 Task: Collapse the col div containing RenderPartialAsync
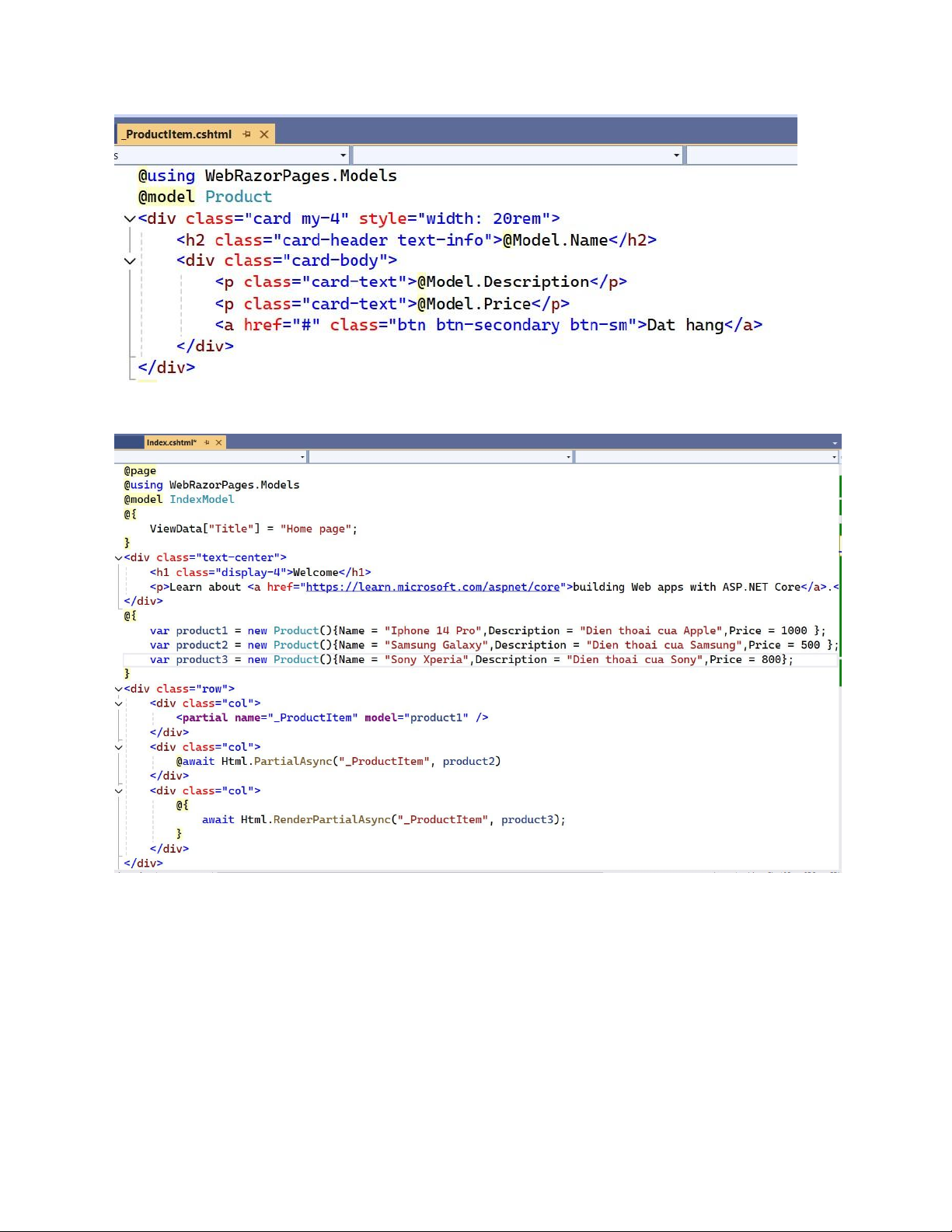[119, 791]
